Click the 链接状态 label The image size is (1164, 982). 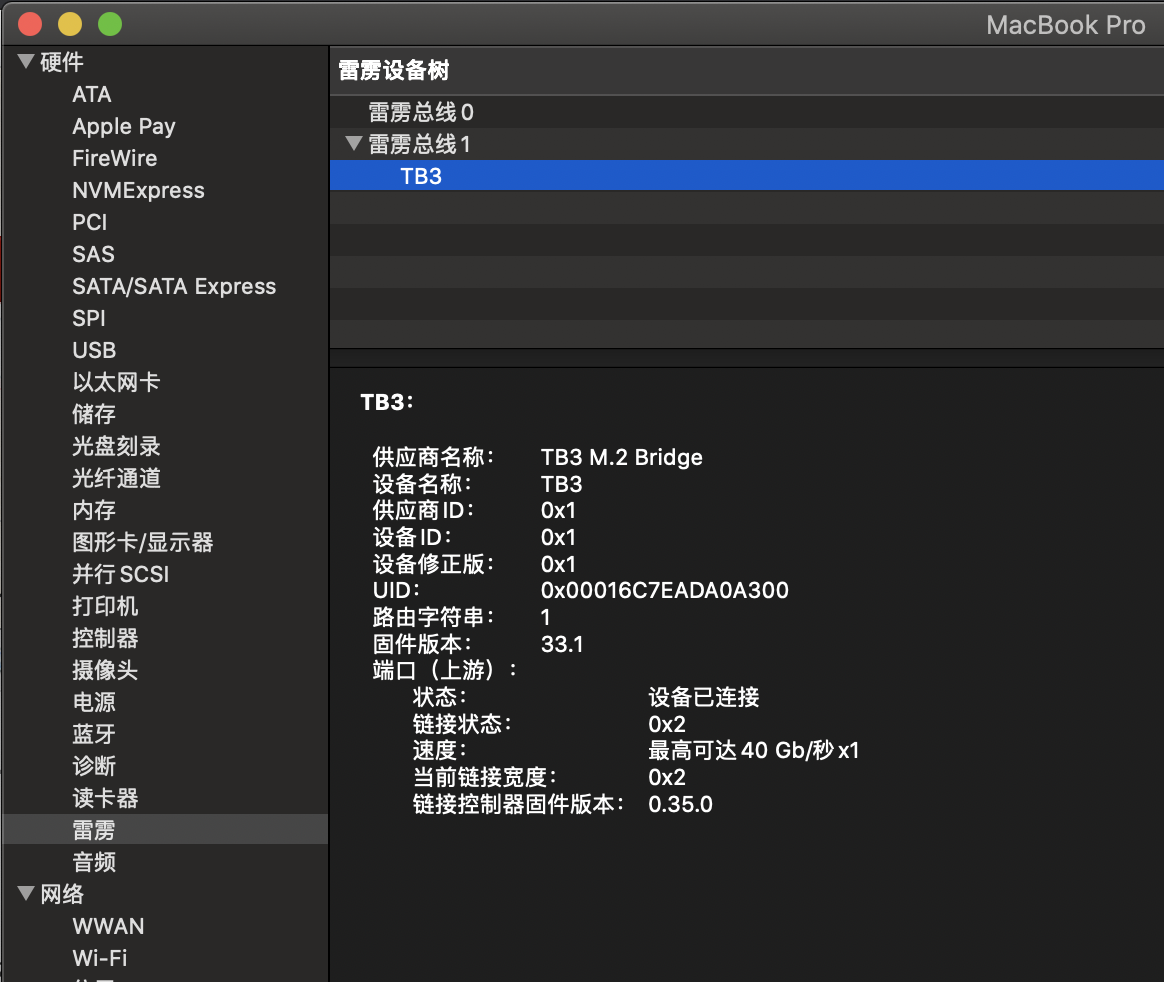click(462, 724)
